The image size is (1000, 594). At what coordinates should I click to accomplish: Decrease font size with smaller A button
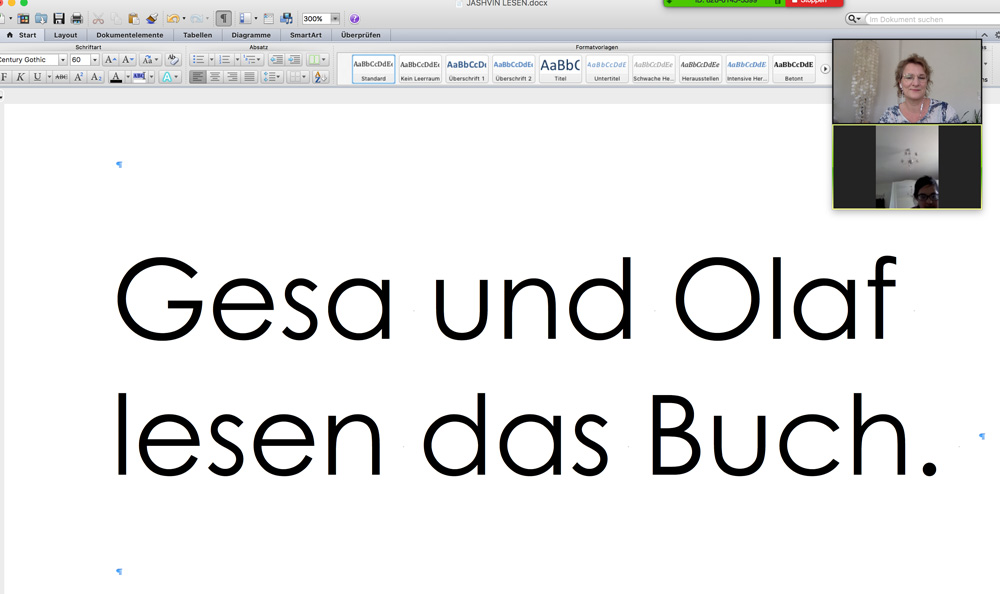pos(128,59)
